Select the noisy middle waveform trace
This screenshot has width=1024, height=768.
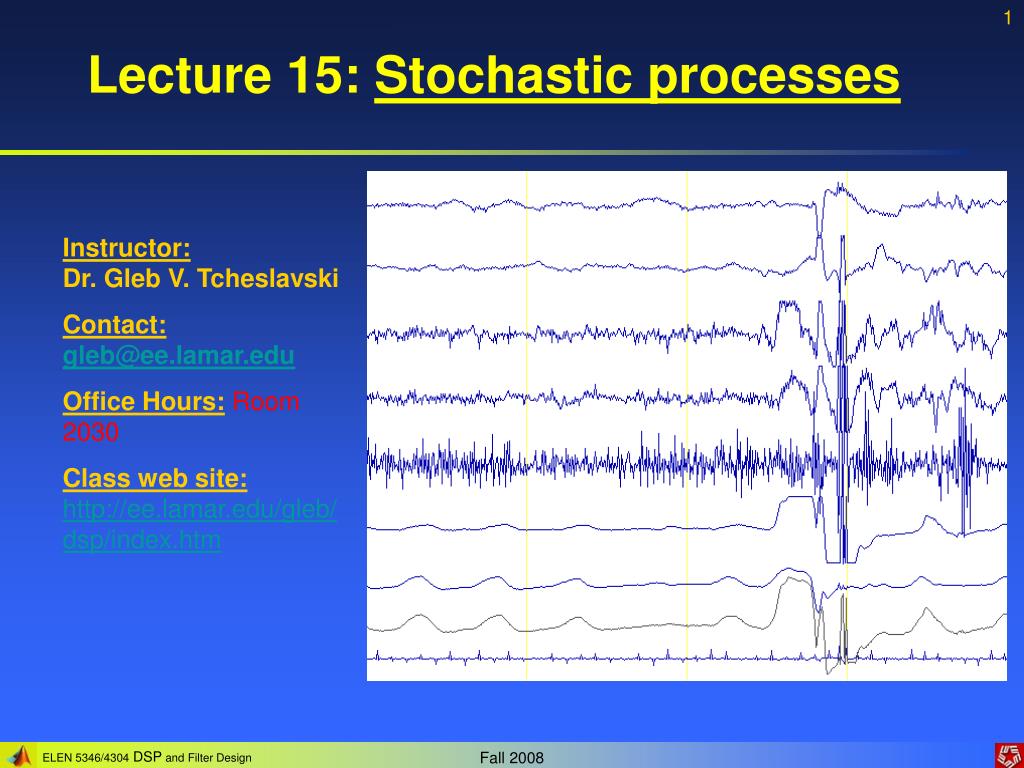coord(600,462)
